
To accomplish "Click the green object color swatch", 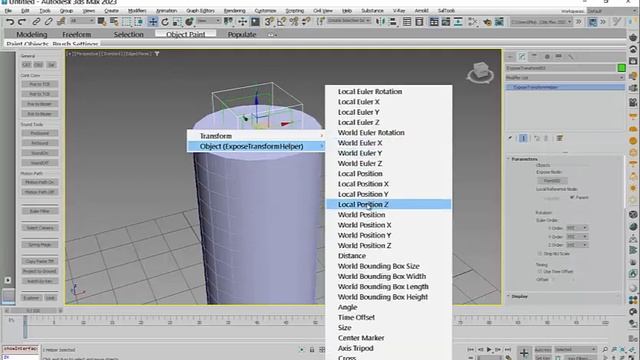I will 621,68.
